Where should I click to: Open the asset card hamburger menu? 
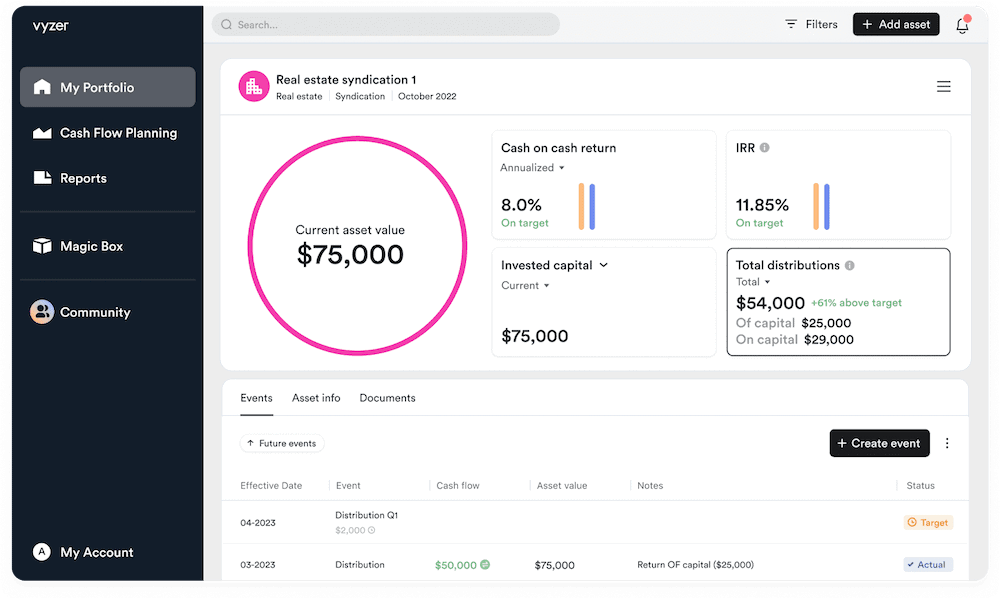pyautogui.click(x=943, y=87)
